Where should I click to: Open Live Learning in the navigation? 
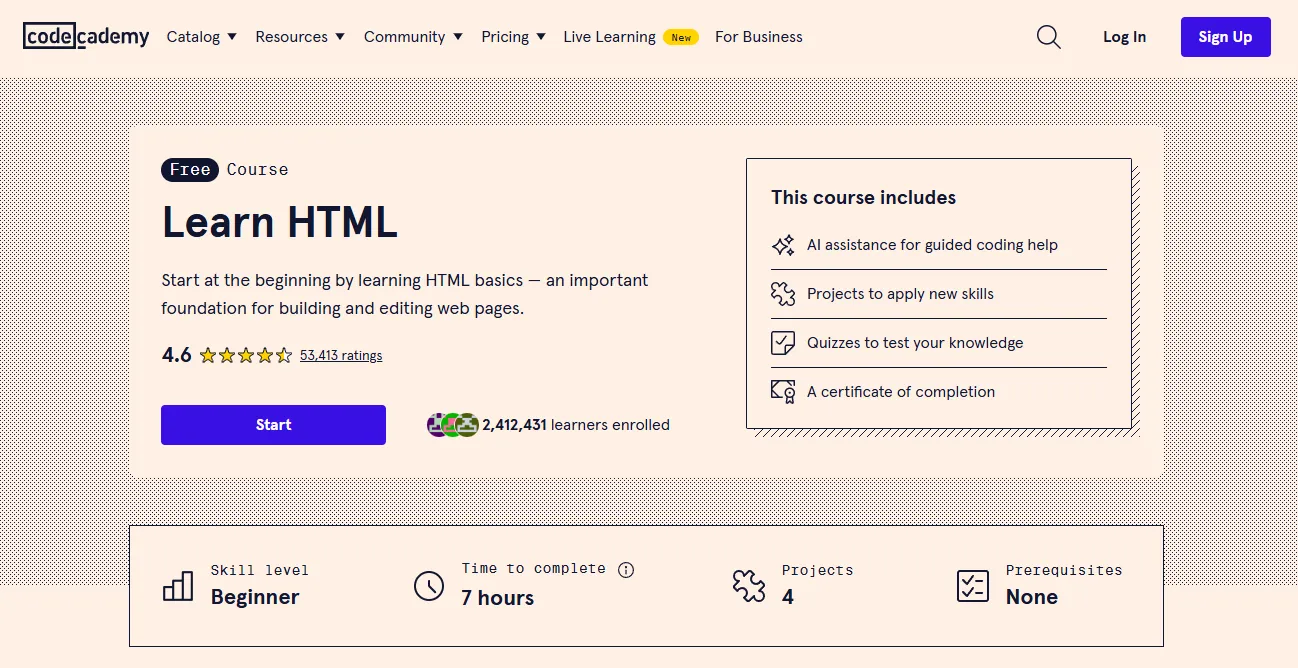[x=609, y=37]
